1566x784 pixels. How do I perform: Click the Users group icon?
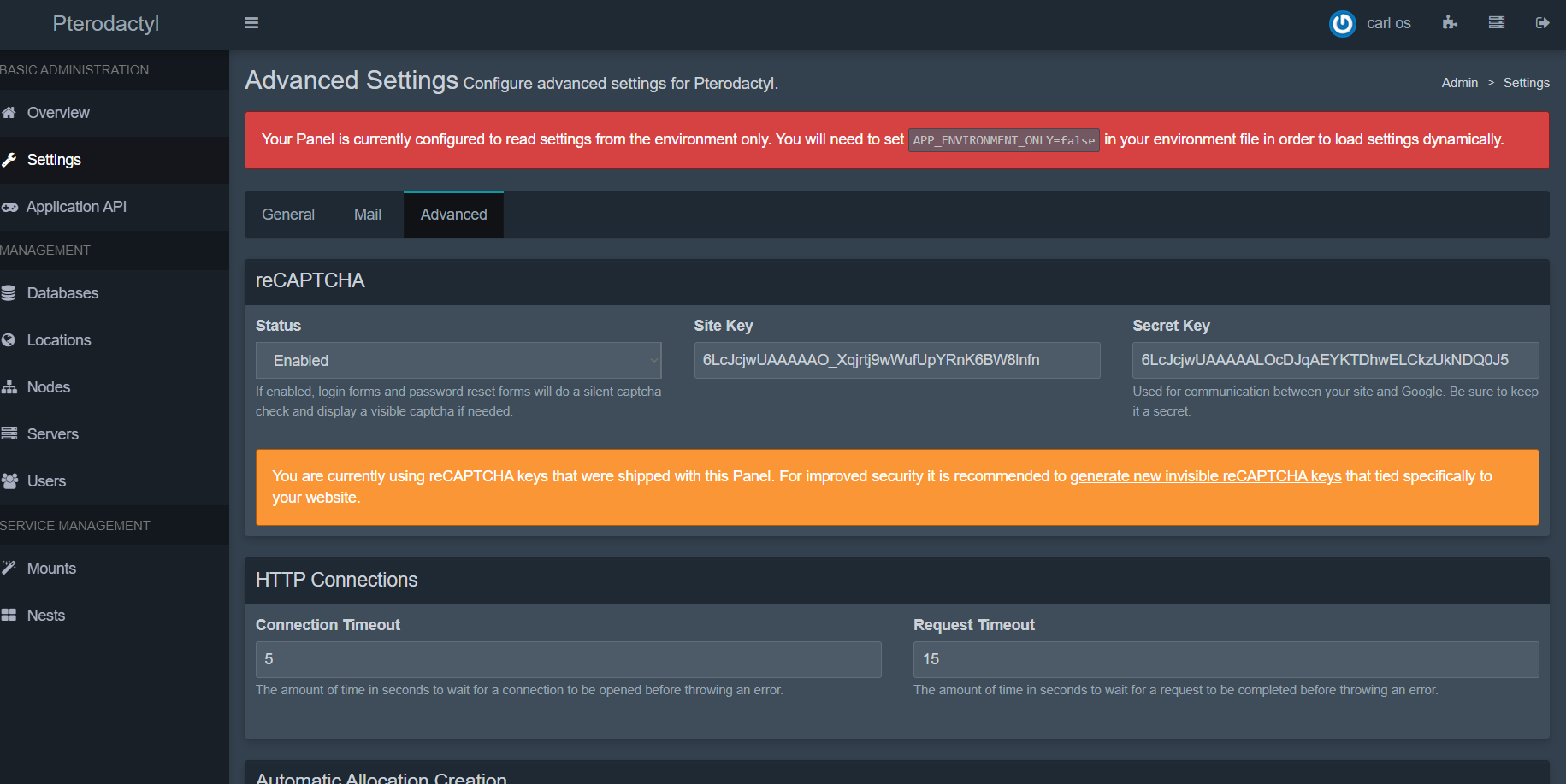[9, 481]
